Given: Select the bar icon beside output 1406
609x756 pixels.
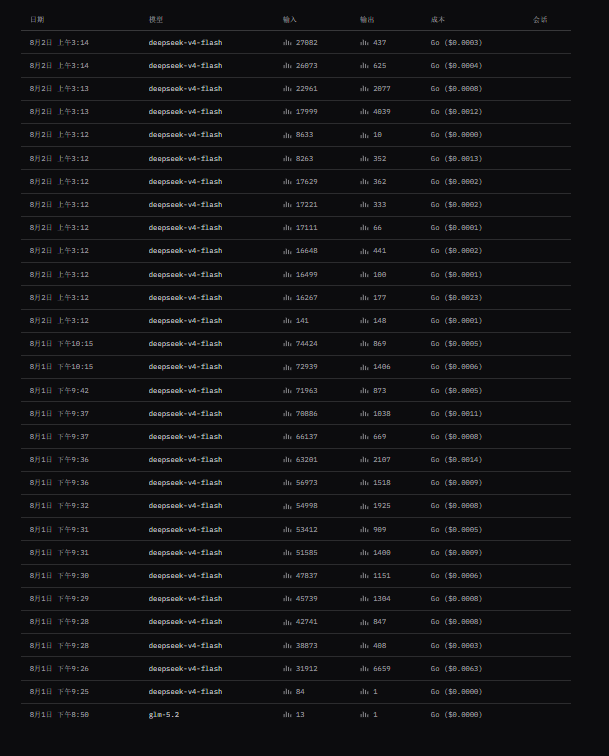Looking at the screenshot, I should 364,367.
